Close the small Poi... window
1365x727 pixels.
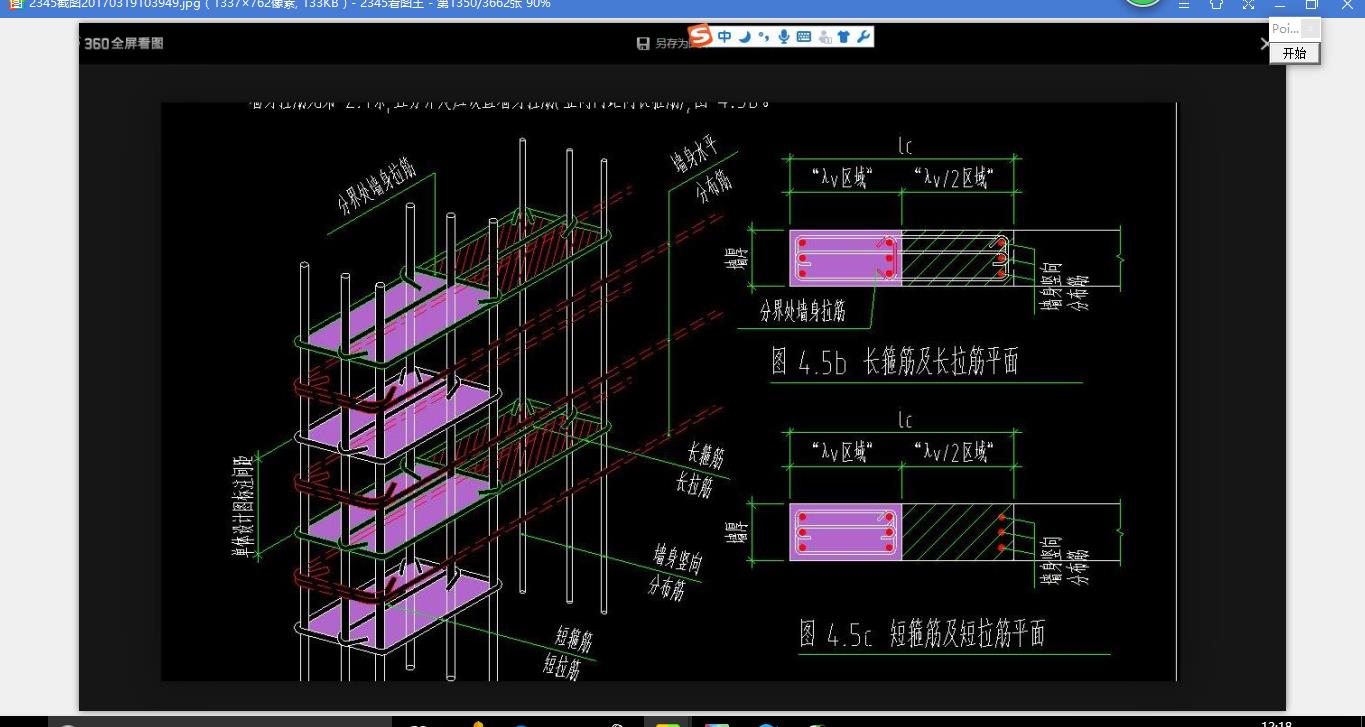pyautogui.click(x=1310, y=29)
